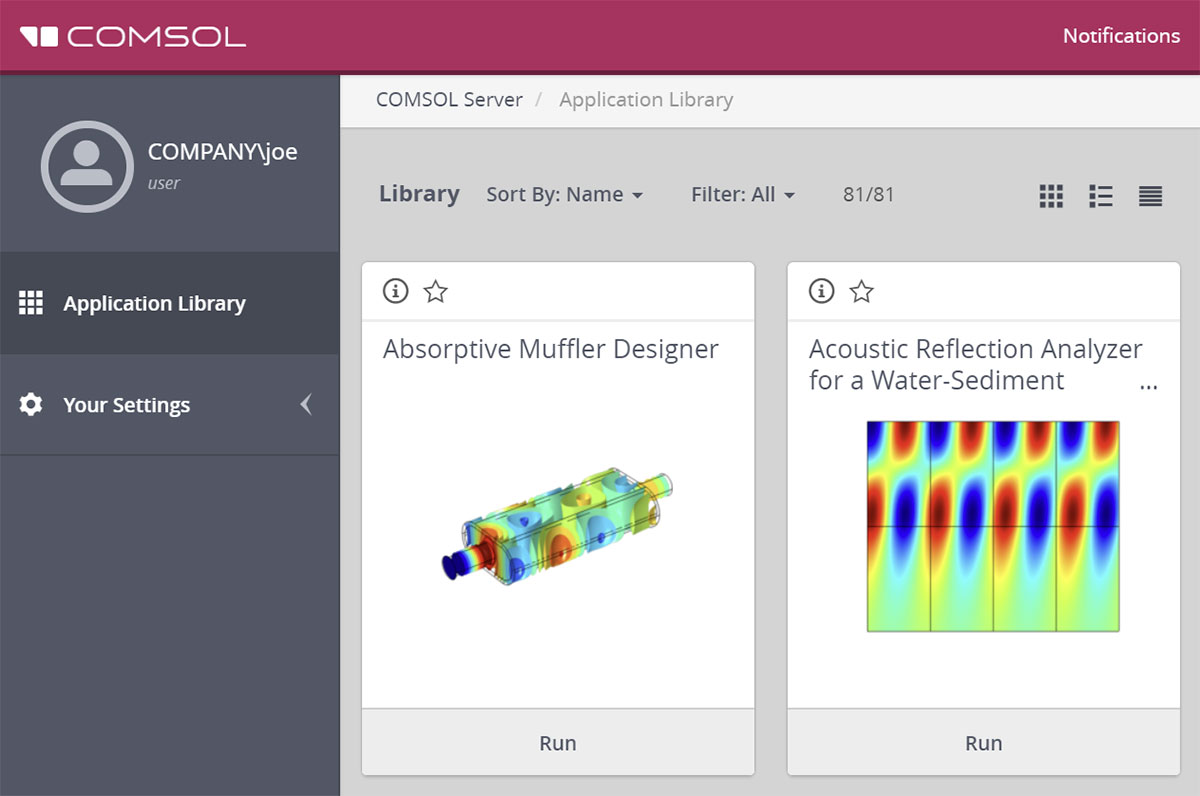Go to COMSOL Server breadcrumb link
The image size is (1200, 796).
pos(449,100)
